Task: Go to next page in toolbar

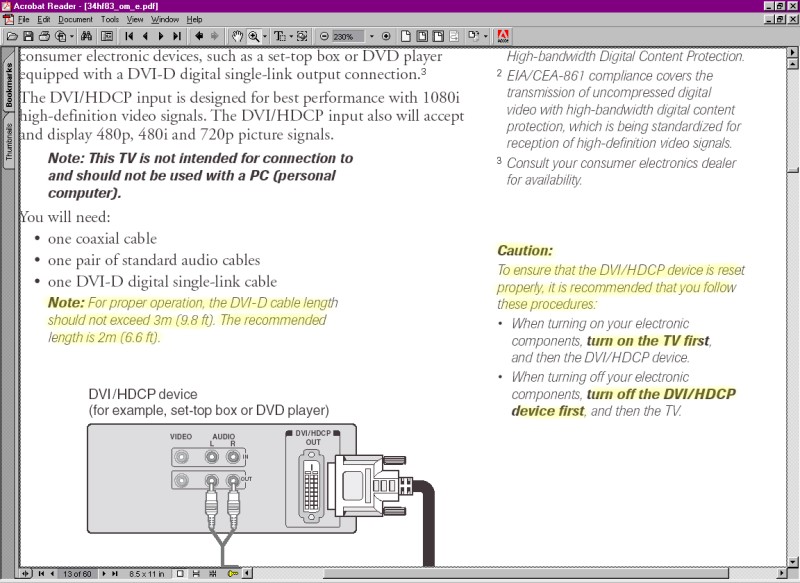Action: [161, 36]
